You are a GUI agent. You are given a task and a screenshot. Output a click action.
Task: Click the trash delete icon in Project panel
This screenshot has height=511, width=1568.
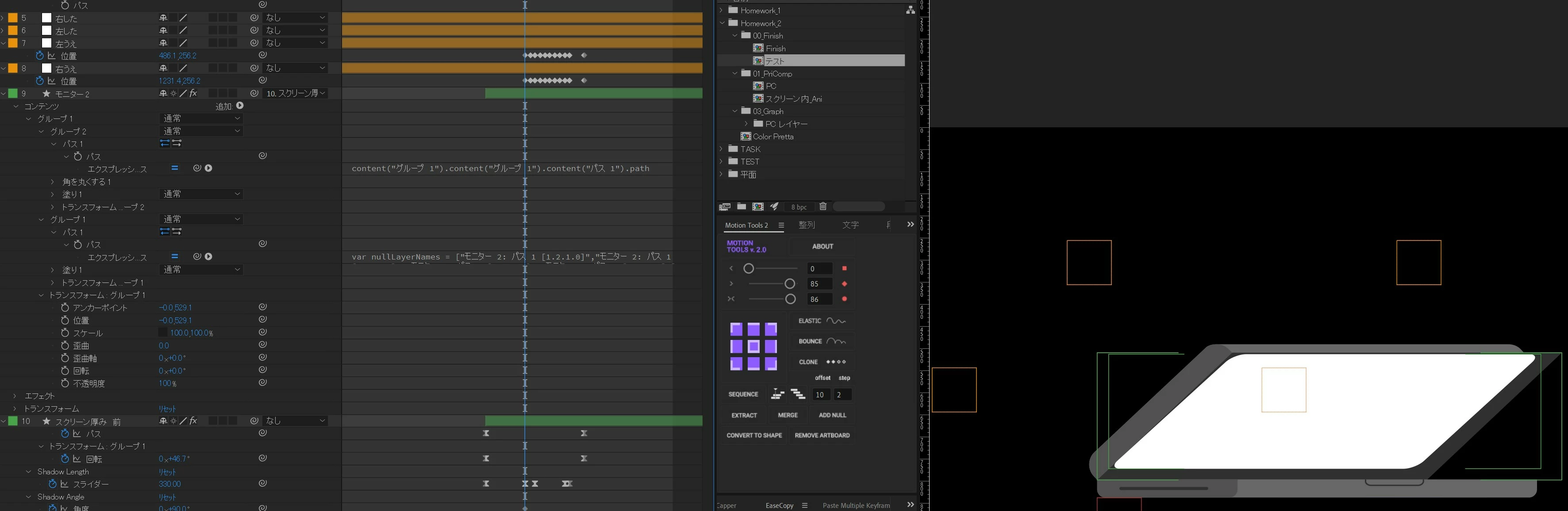click(822, 207)
